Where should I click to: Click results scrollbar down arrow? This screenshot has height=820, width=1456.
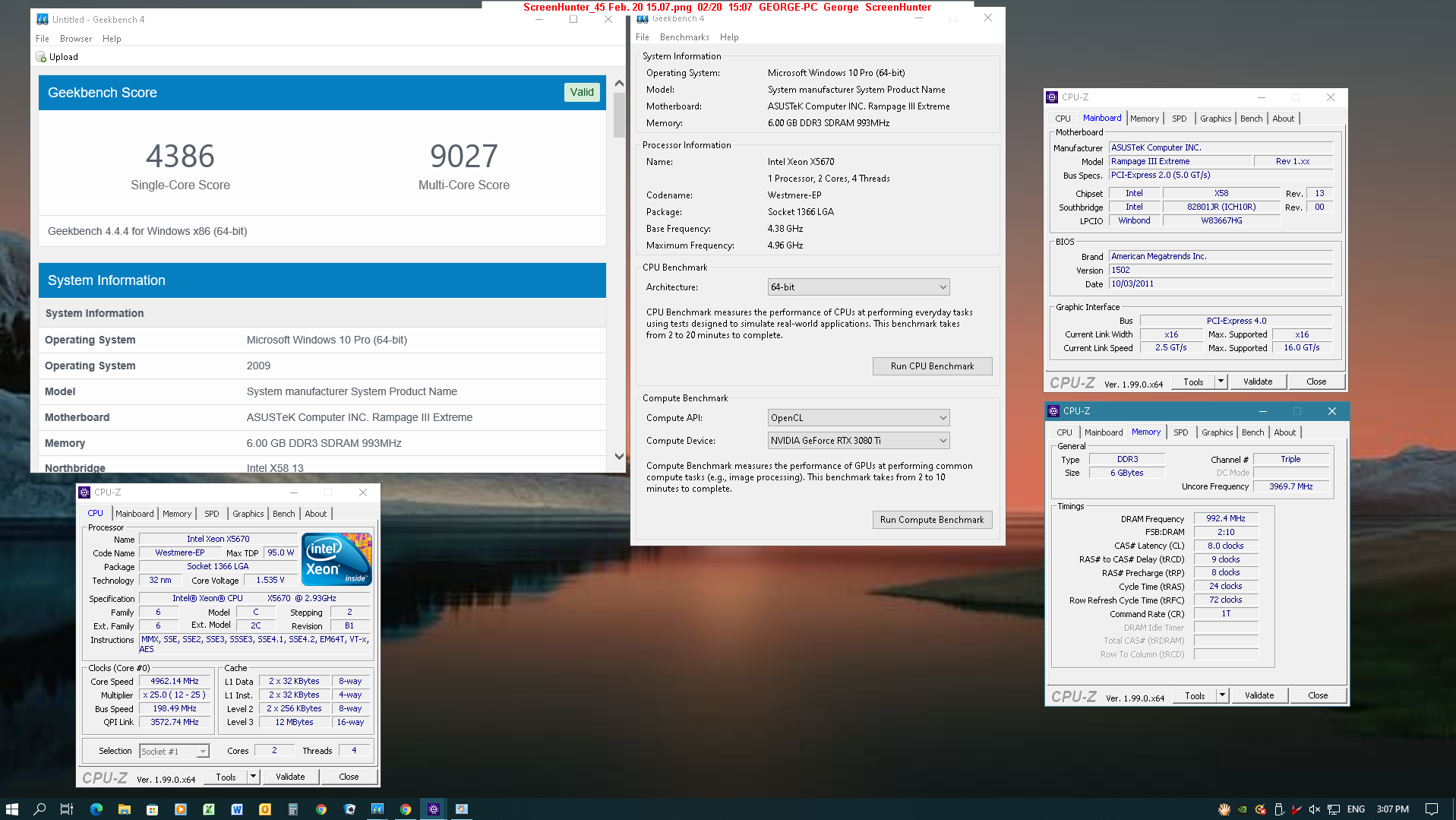[619, 457]
